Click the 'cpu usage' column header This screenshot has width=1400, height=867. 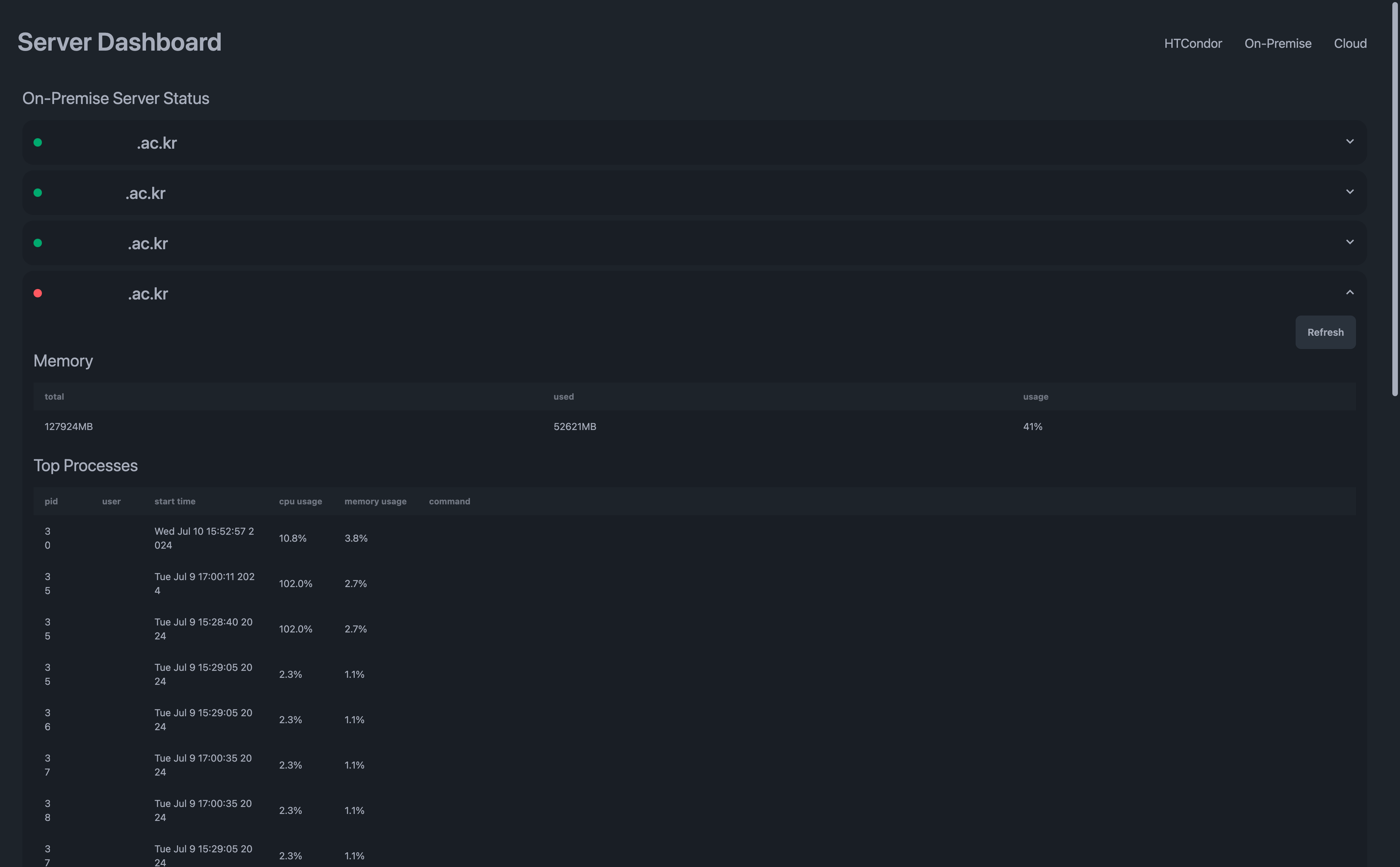(x=301, y=502)
